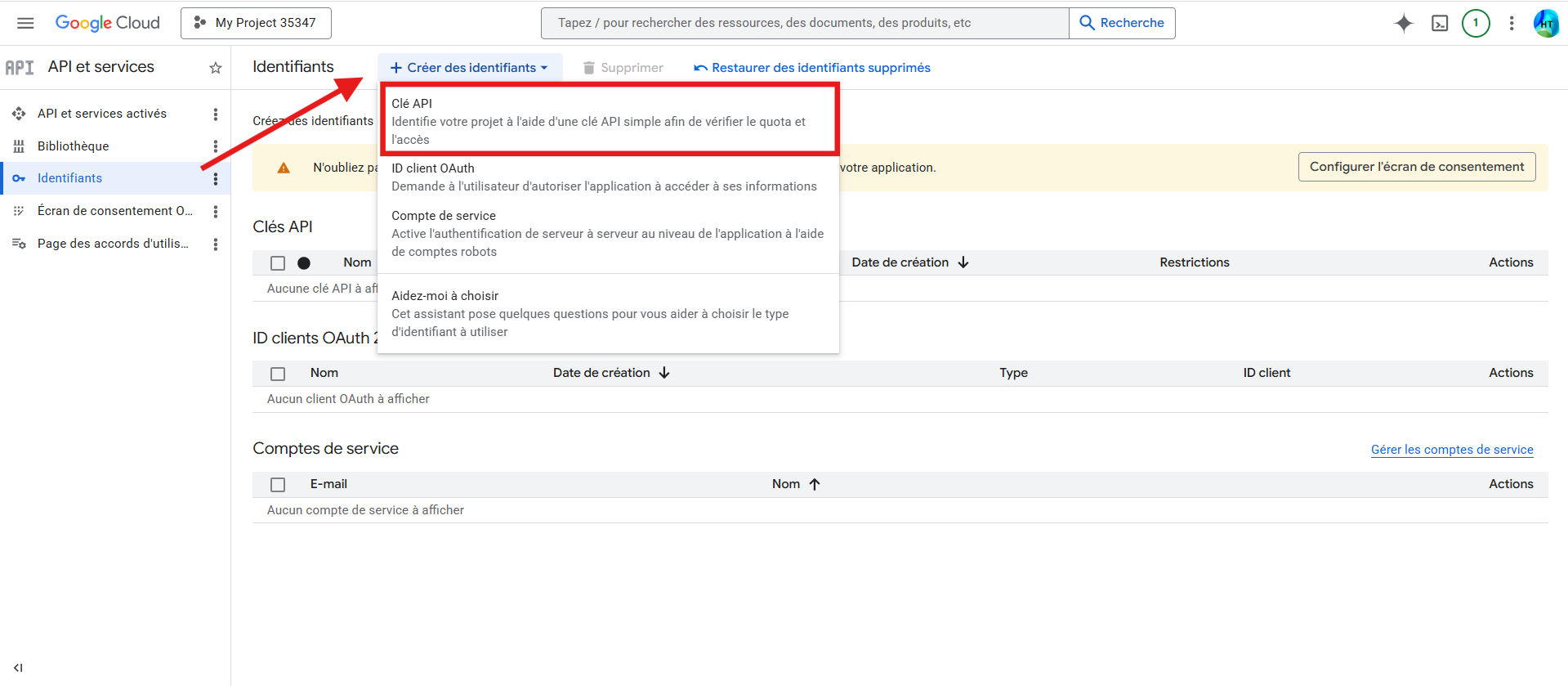
Task: Click the E-mail column header
Action: click(328, 484)
